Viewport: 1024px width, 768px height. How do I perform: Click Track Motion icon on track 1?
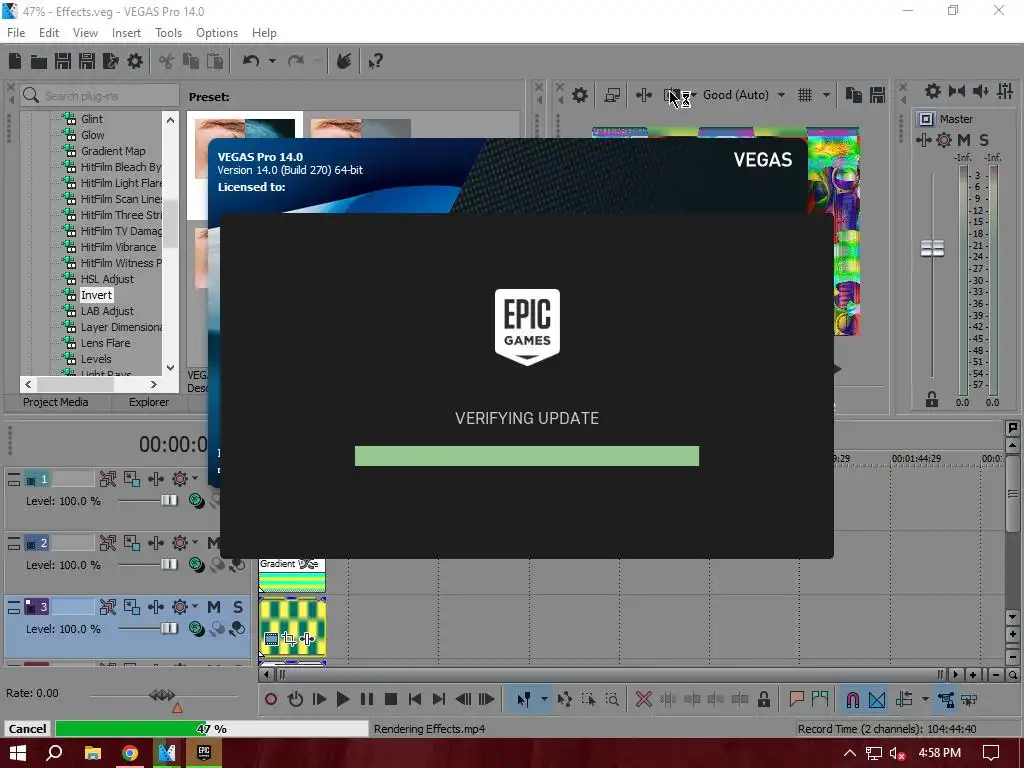(132, 479)
